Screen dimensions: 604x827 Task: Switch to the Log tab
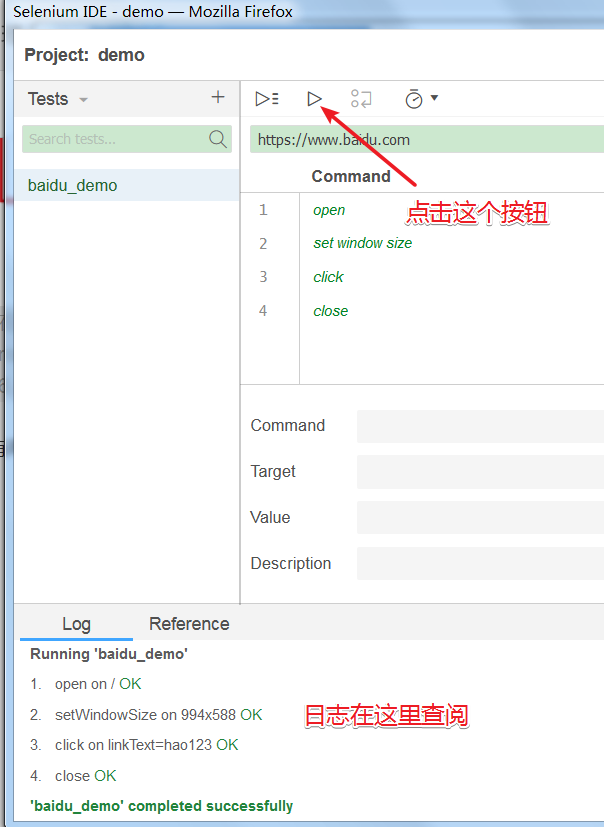tap(76, 624)
